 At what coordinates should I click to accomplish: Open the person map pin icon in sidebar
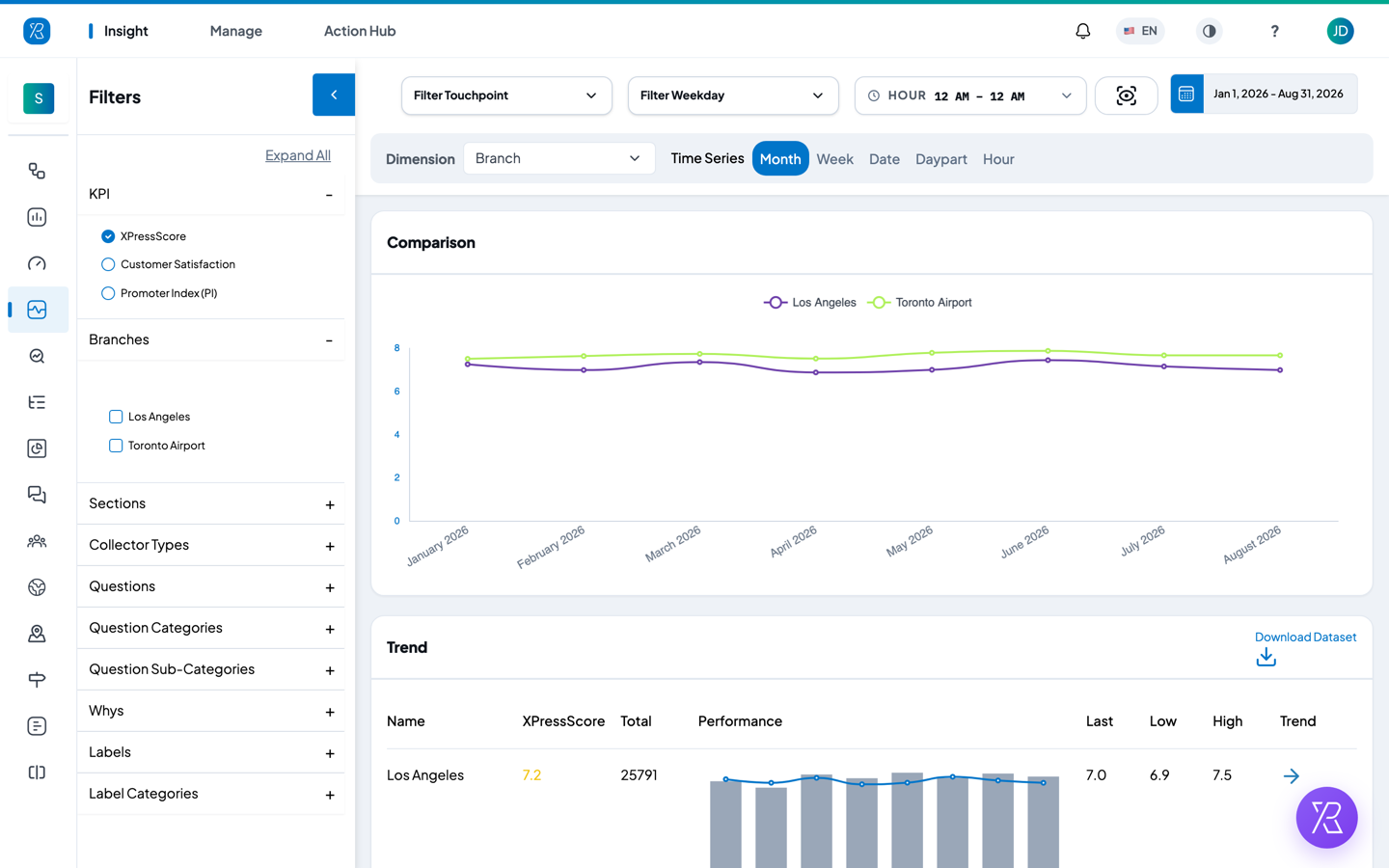pos(37,634)
